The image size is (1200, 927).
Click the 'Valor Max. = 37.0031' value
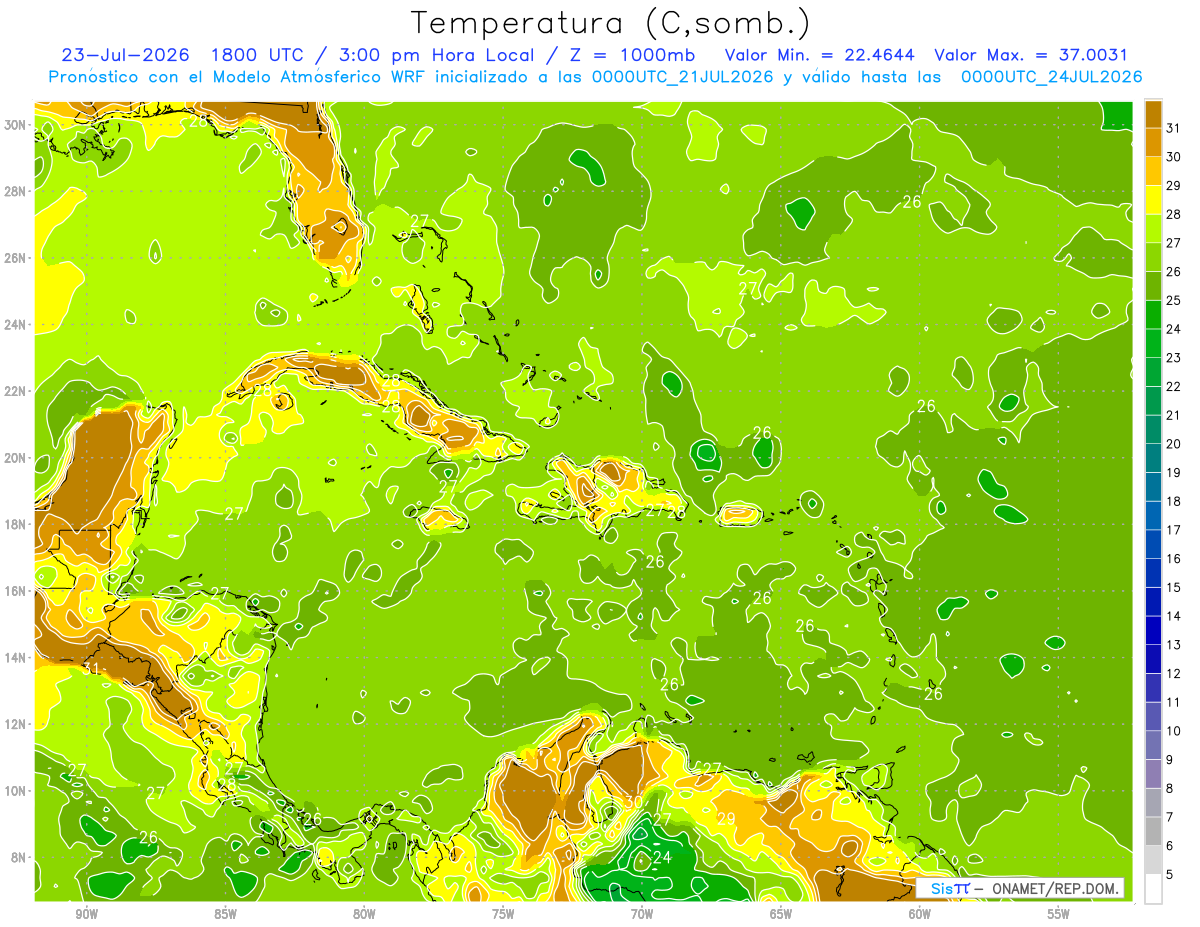(1030, 55)
